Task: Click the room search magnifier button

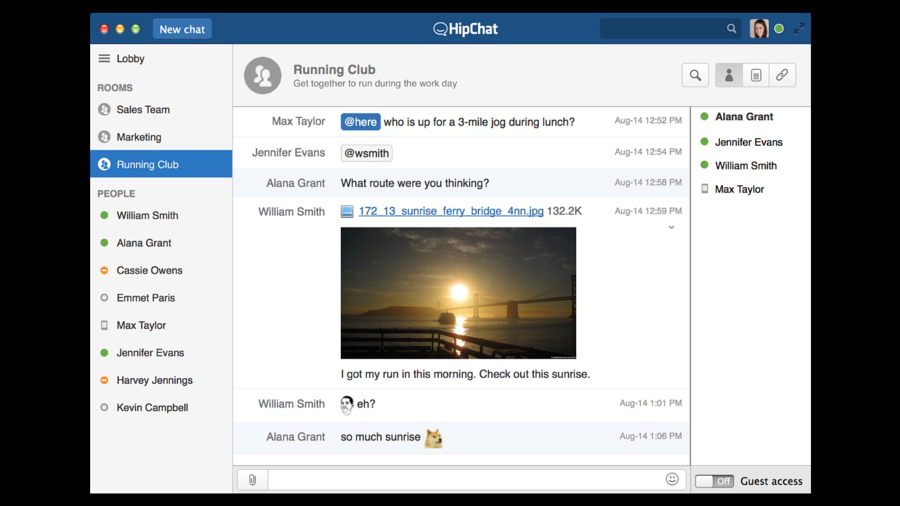Action: tap(695, 75)
